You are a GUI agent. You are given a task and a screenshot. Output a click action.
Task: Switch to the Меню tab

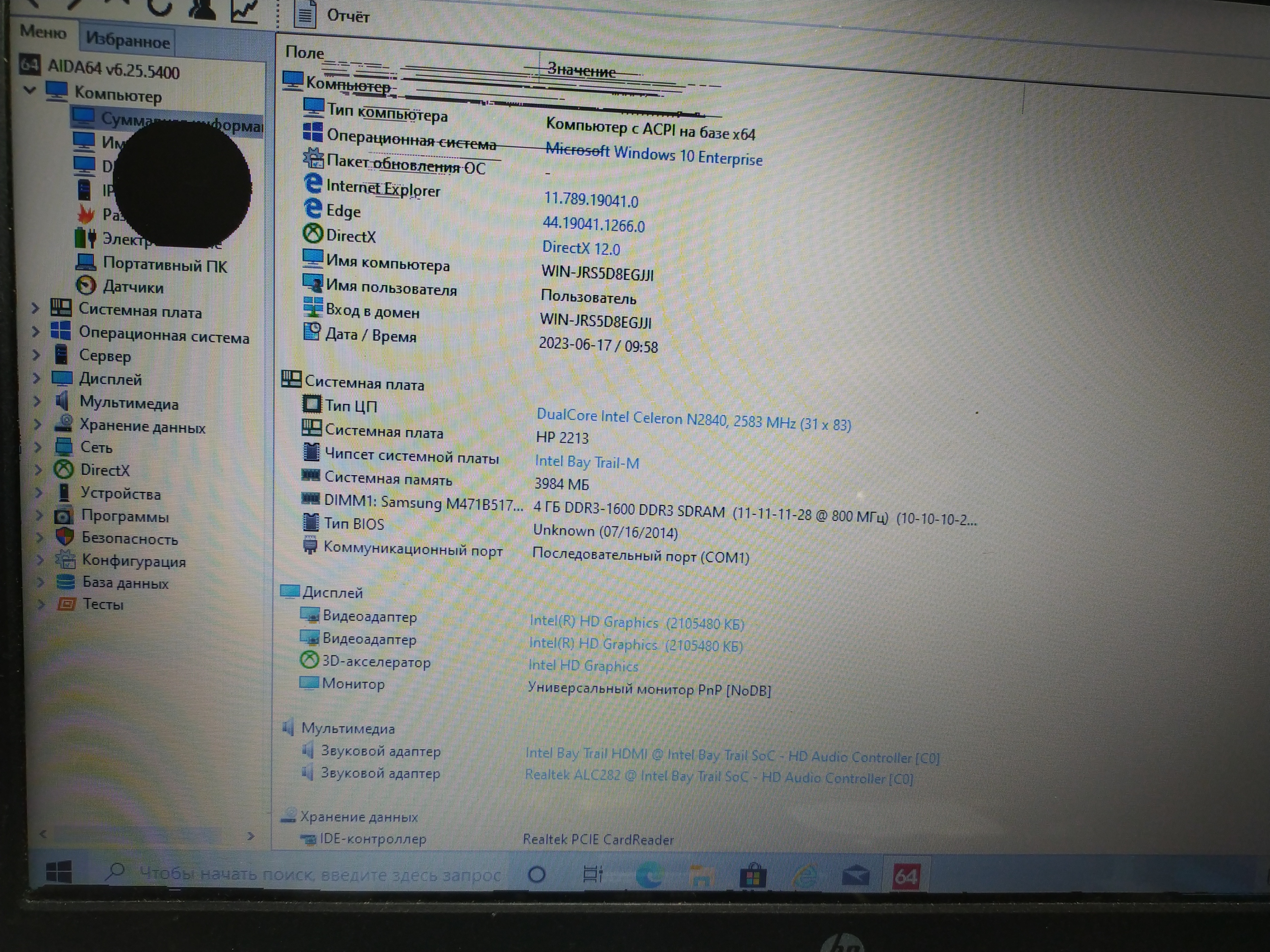point(43,32)
